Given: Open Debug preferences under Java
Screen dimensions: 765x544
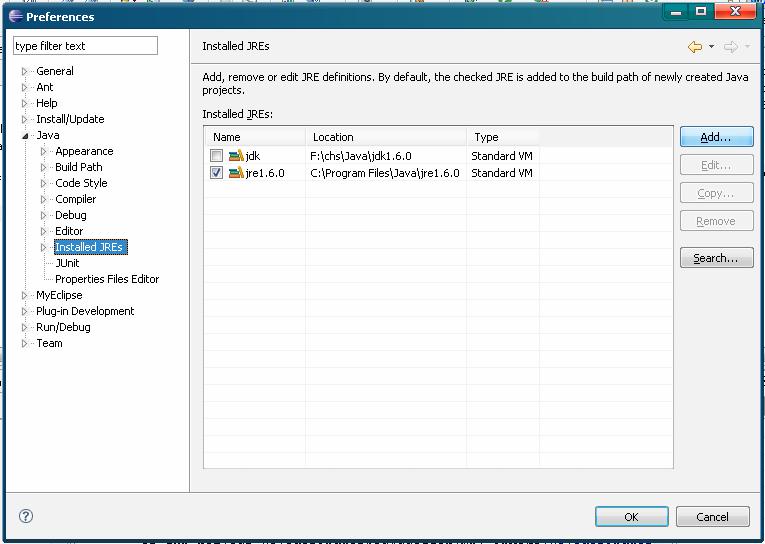Looking at the screenshot, I should (x=70, y=215).
